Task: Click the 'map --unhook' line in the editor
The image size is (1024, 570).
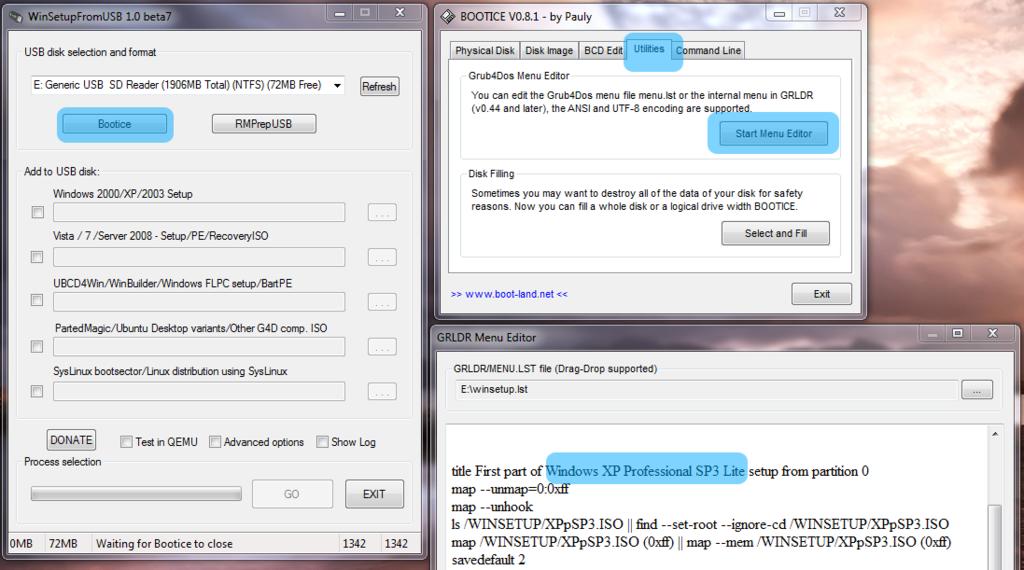Action: (x=492, y=507)
